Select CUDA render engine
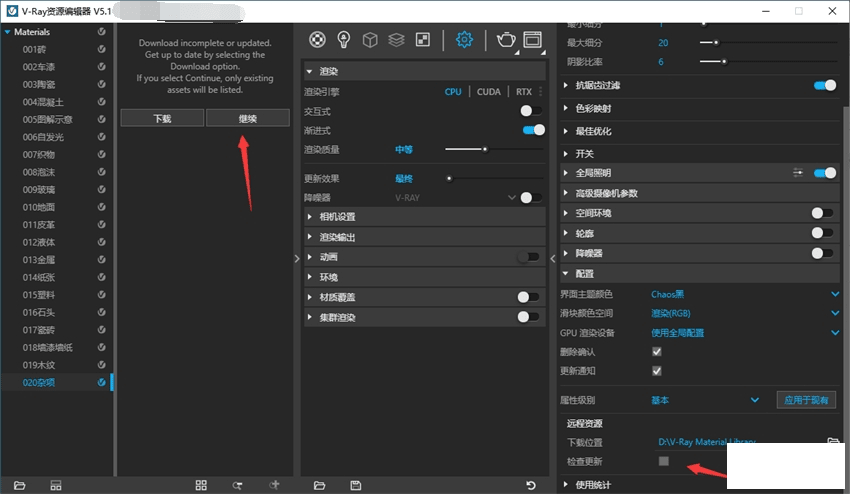 point(488,92)
